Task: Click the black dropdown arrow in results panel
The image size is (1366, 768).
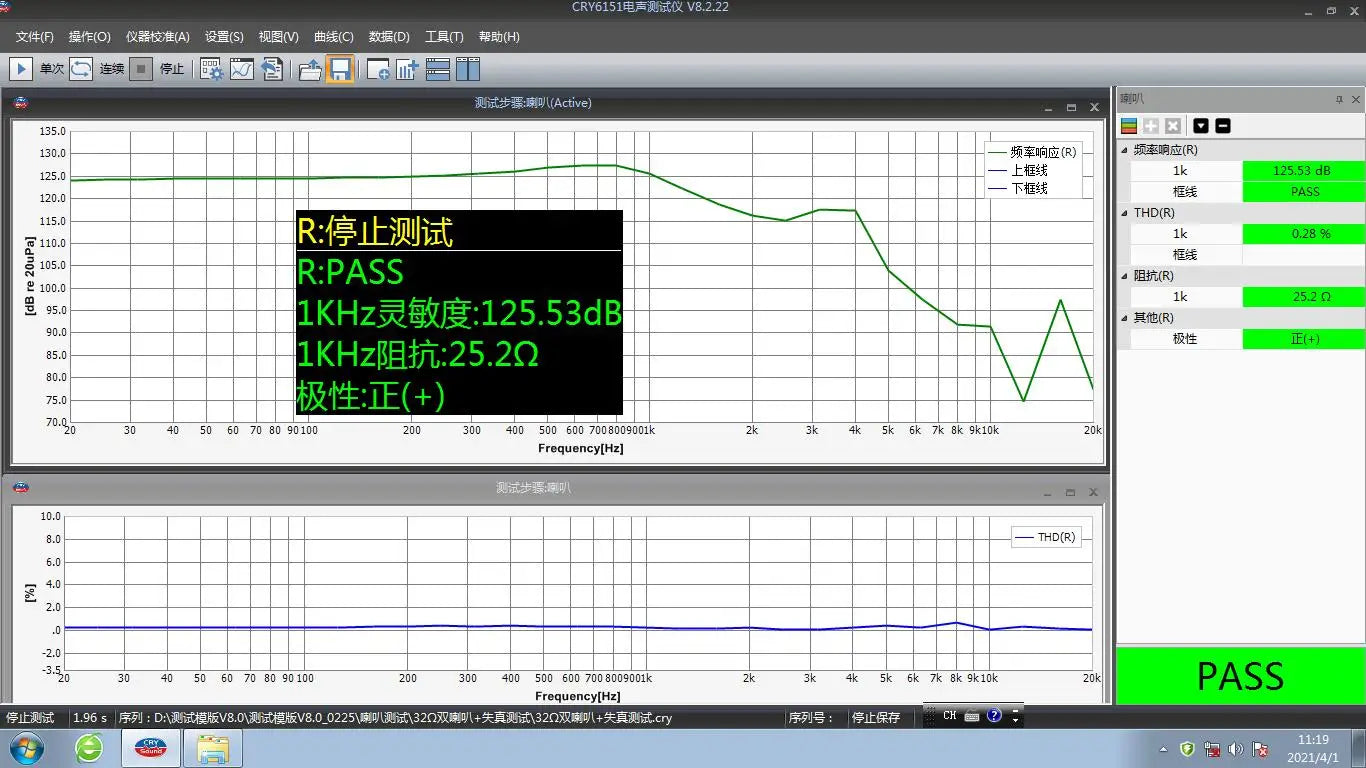Action: pos(1201,126)
